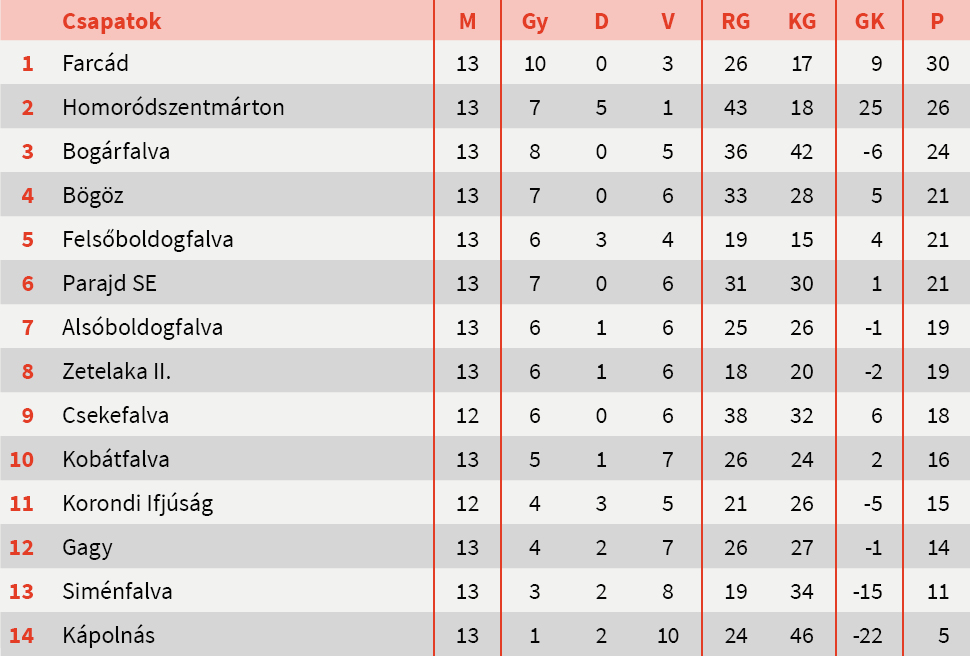Click the P points column header
970x656 pixels.
pyautogui.click(x=937, y=21)
